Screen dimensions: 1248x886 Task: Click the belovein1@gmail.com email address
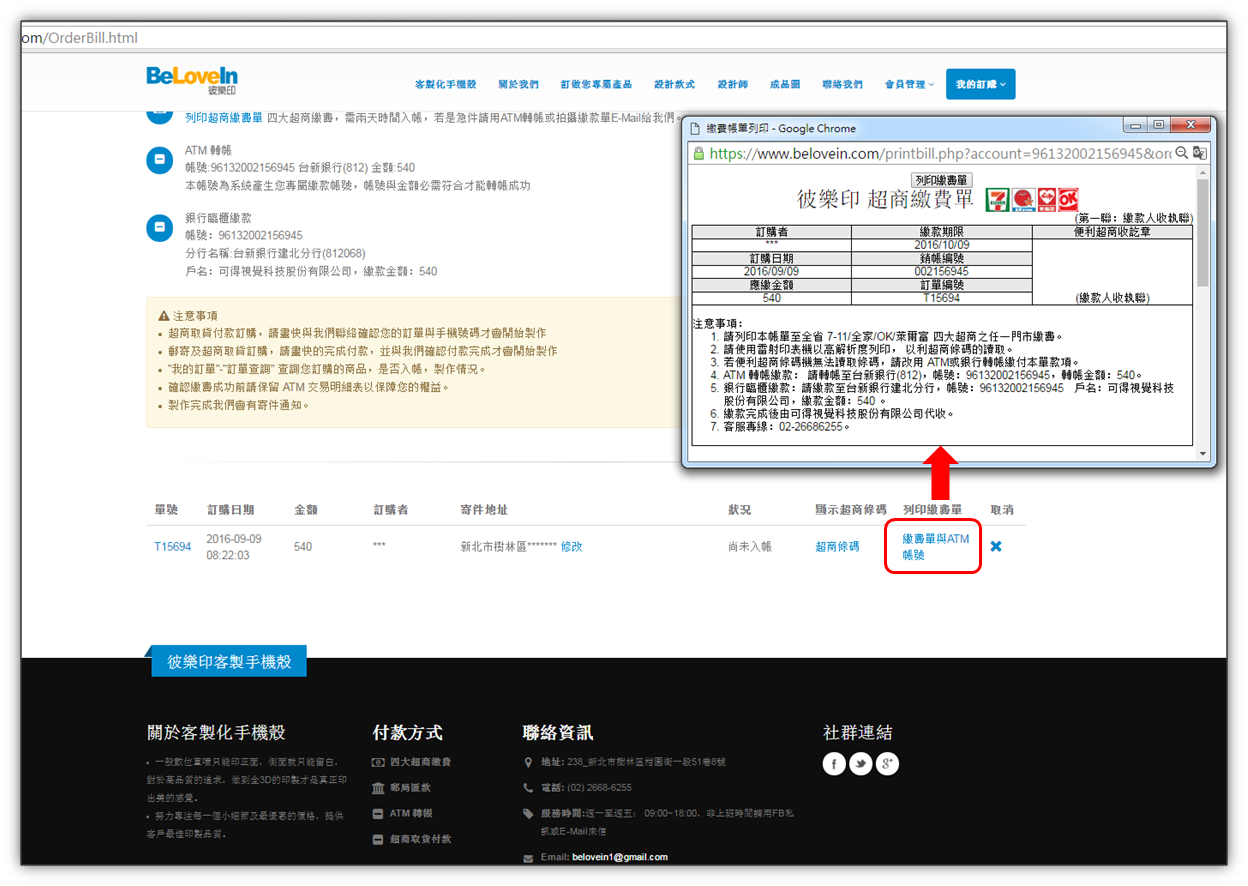pyautogui.click(x=620, y=857)
